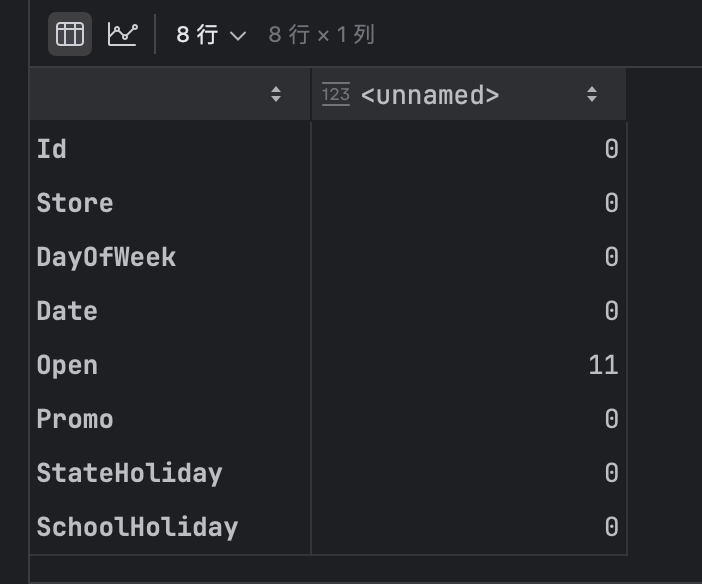The height and width of the screenshot is (584, 702).
Task: Select the Open row label
Action: tap(67, 365)
